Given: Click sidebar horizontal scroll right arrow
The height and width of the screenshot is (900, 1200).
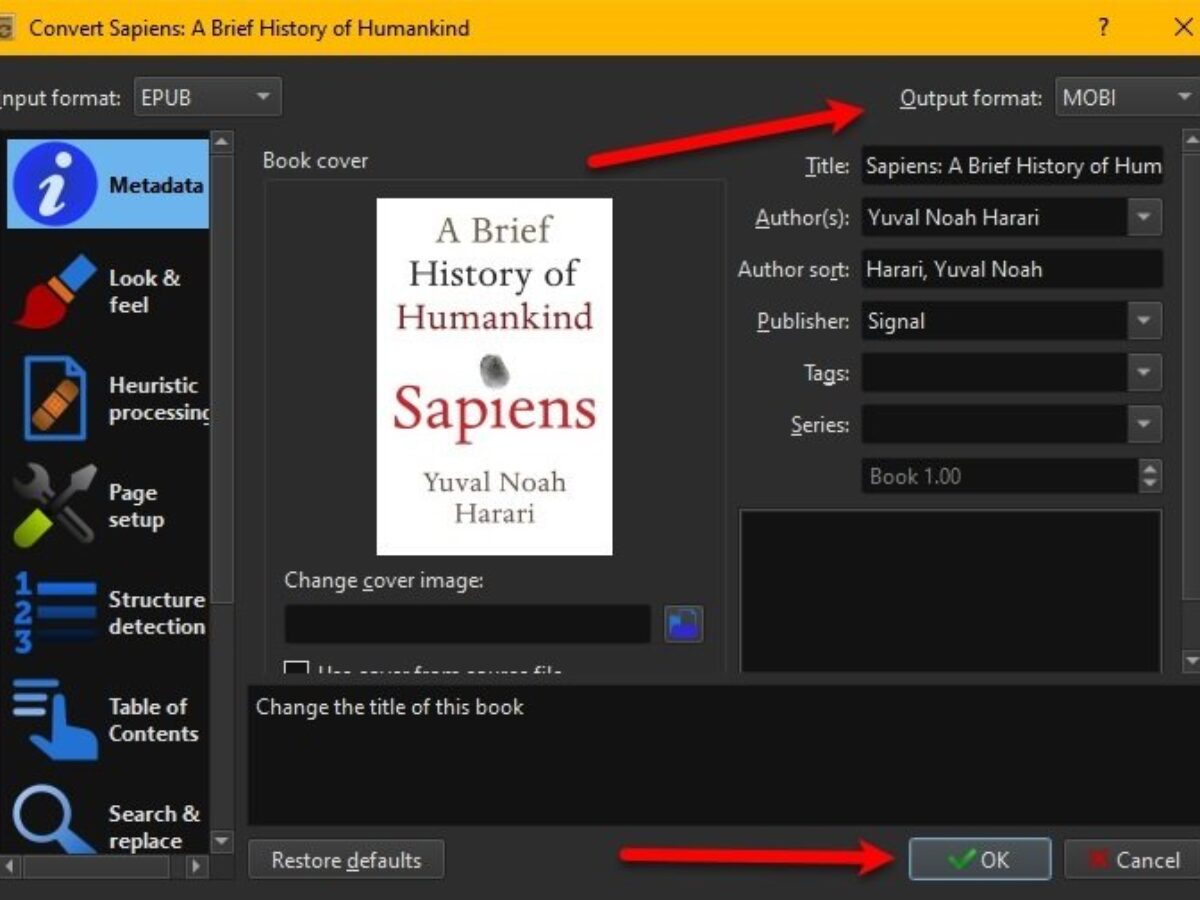Looking at the screenshot, I should point(197,867).
